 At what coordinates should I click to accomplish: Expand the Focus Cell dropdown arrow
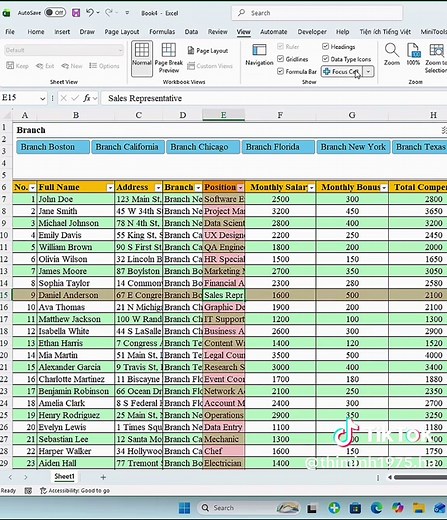(x=368, y=71)
